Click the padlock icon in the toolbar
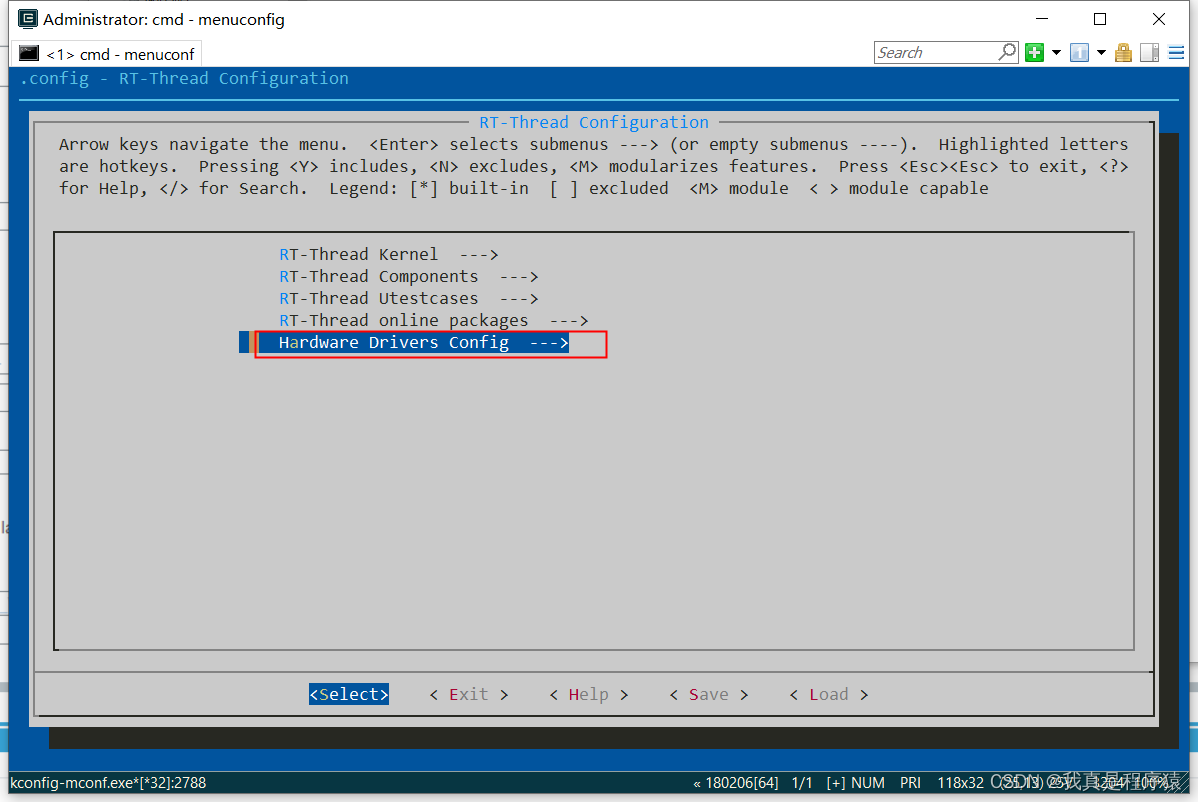The height and width of the screenshot is (802, 1198). point(1123,53)
